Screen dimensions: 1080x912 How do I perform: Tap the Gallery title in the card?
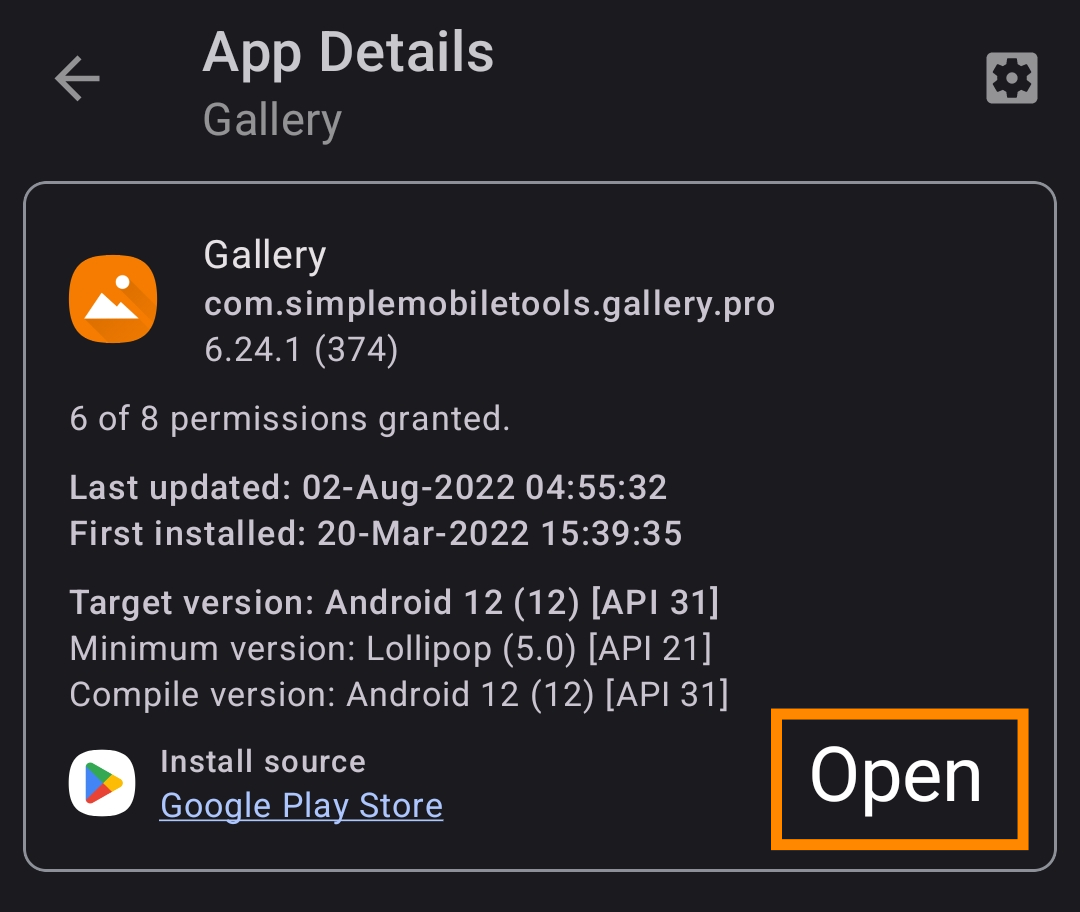(264, 254)
